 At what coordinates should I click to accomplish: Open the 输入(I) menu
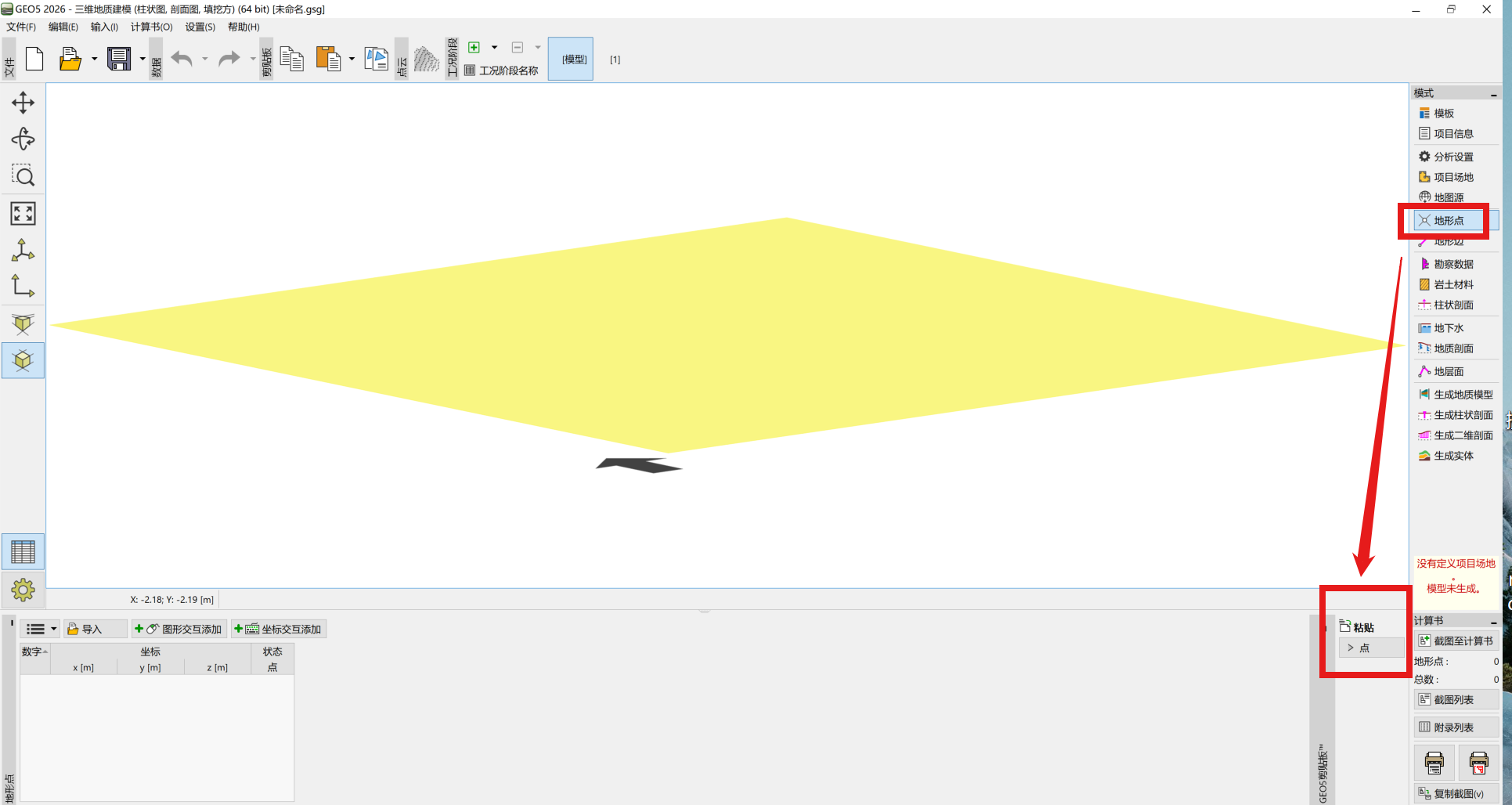tap(104, 27)
